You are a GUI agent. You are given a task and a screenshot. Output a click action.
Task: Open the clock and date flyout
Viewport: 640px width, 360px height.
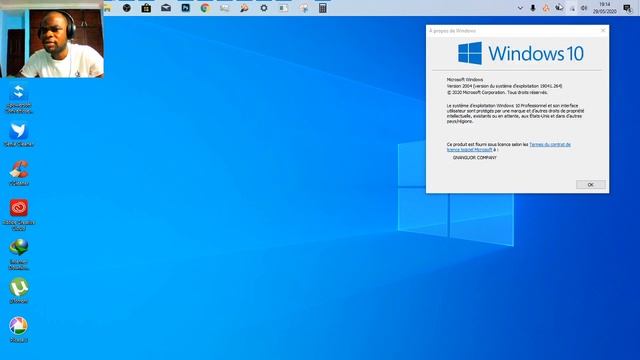click(x=604, y=8)
